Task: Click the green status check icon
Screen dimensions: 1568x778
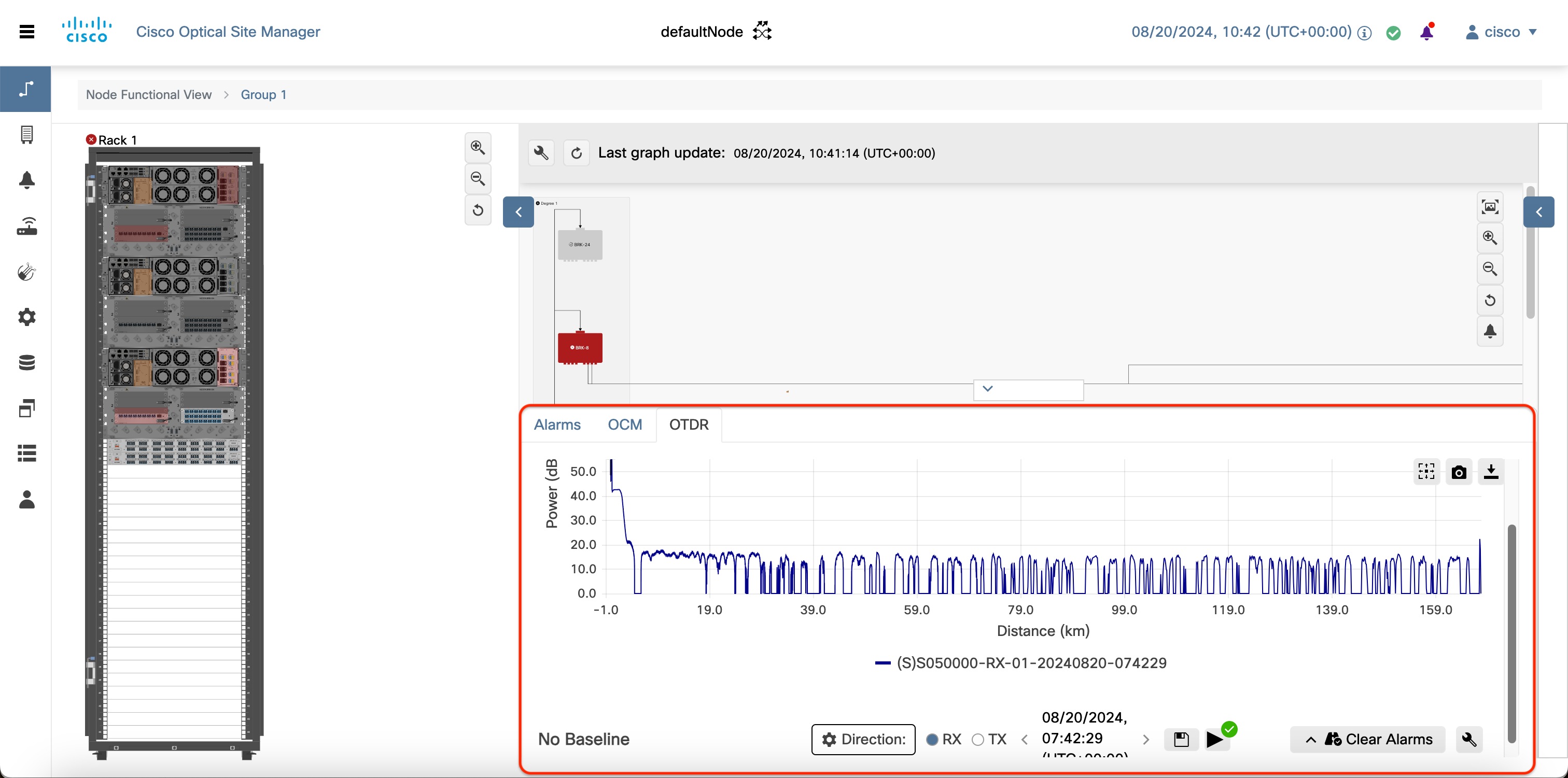Action: (x=1393, y=33)
